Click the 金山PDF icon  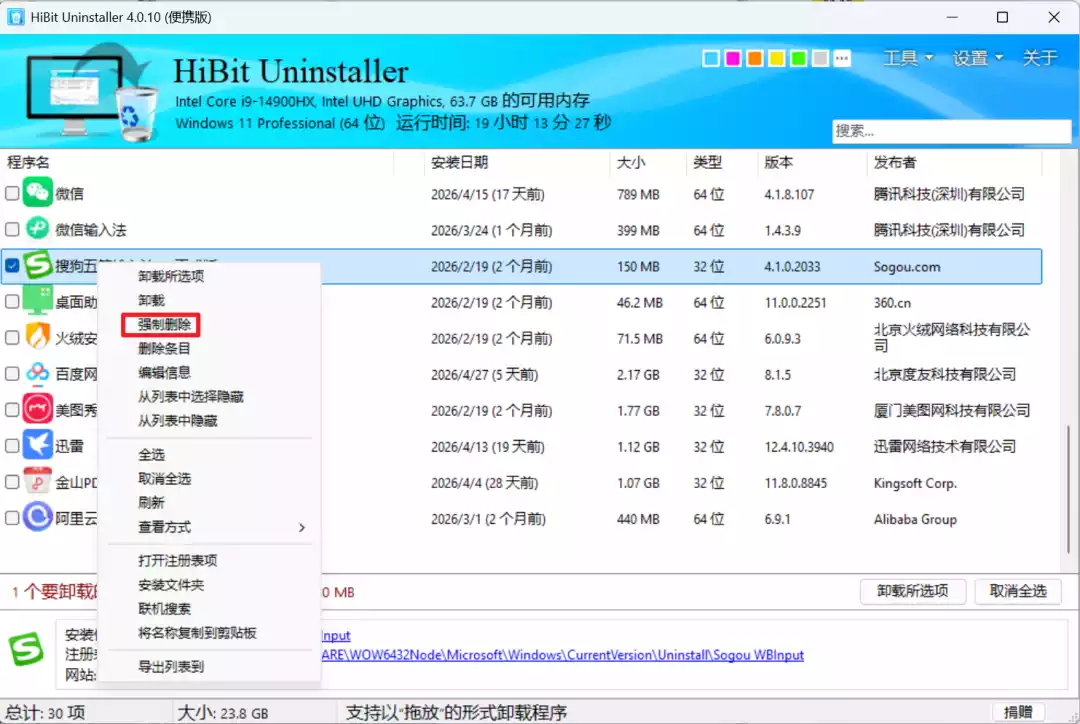coord(37,481)
